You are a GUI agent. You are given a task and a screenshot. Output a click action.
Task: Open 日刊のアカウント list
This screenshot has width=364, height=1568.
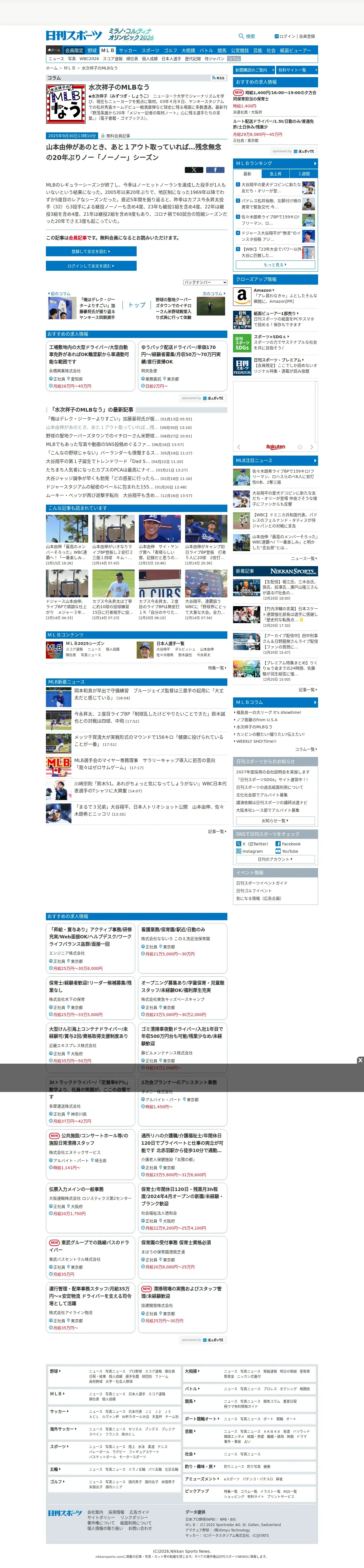275,859
